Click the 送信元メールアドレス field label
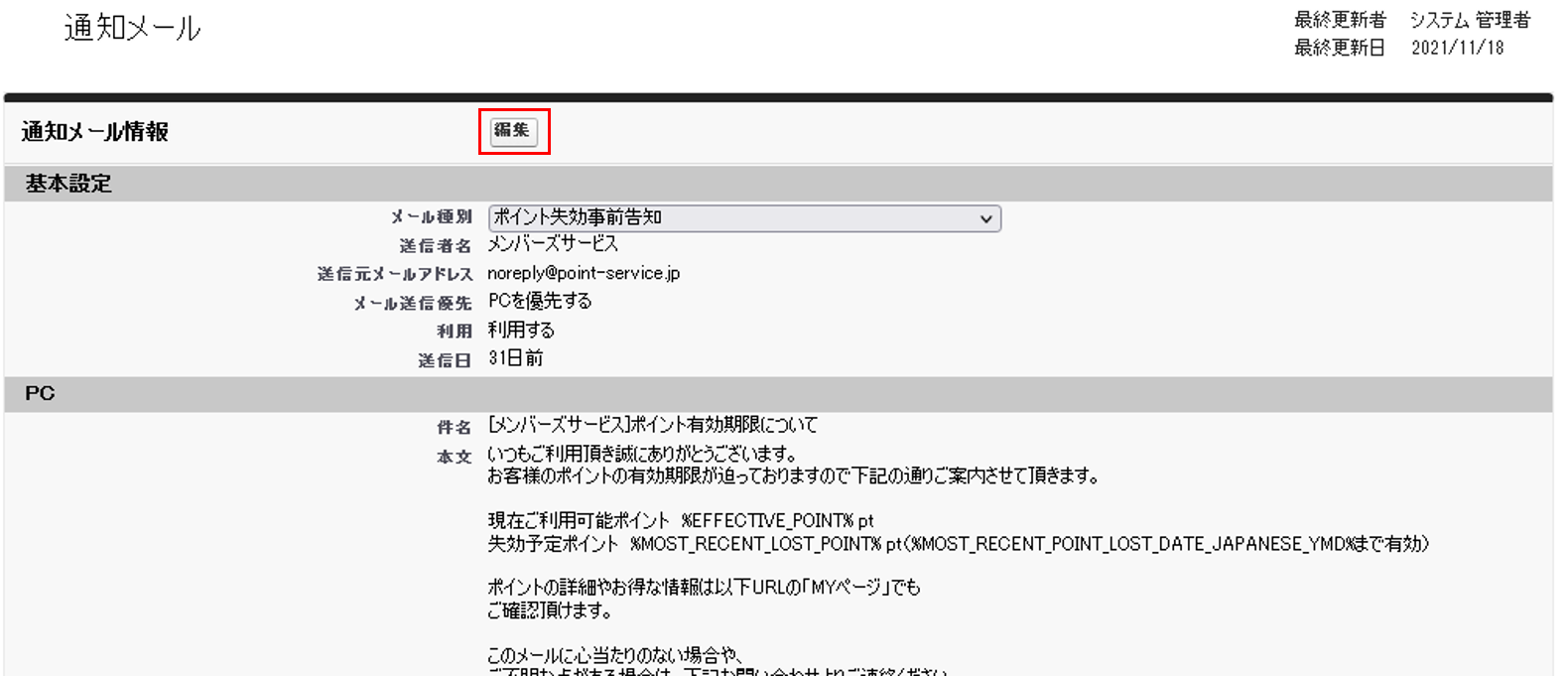The image size is (1568, 676). 395,274
